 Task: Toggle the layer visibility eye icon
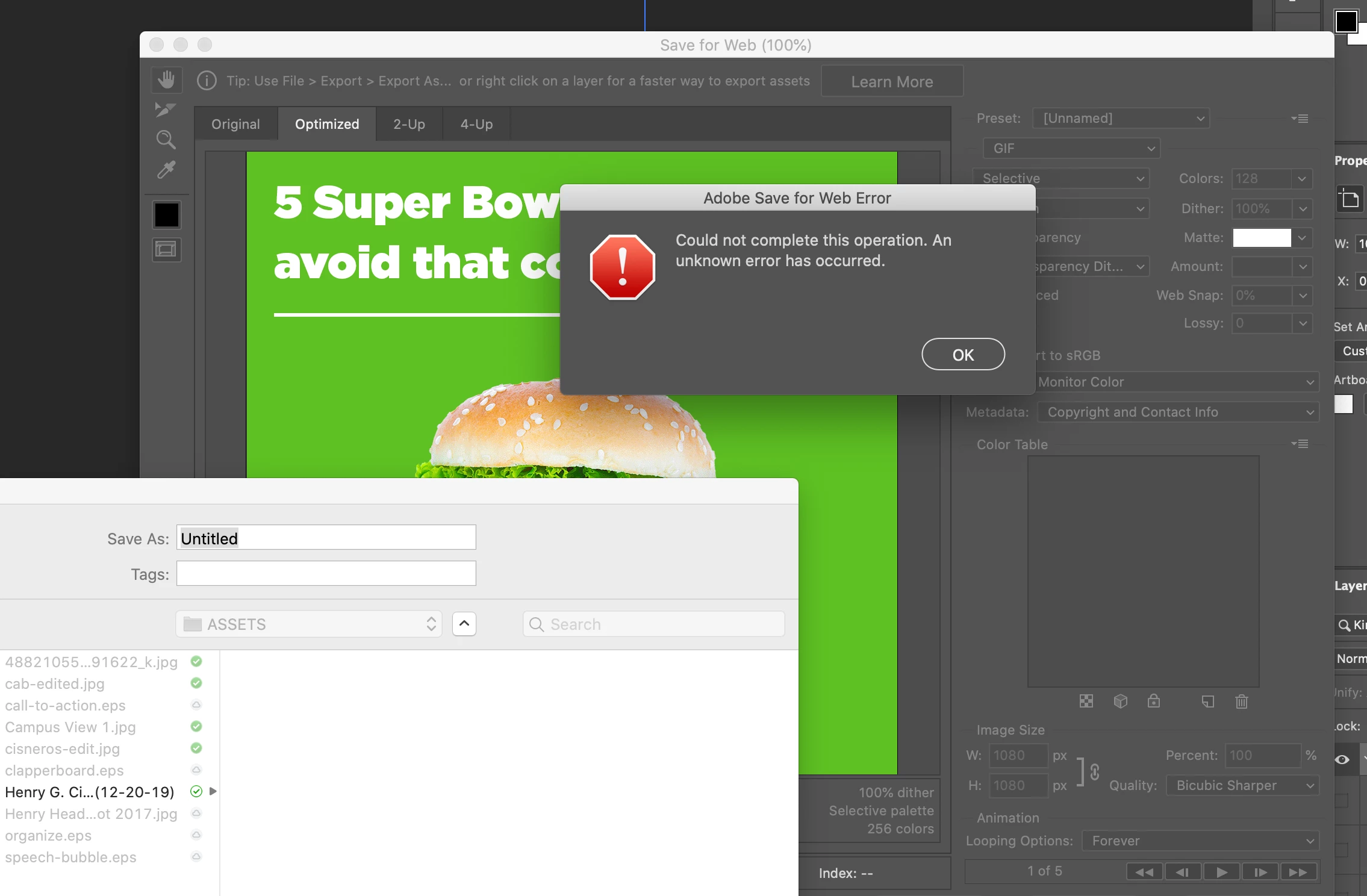click(x=1342, y=759)
